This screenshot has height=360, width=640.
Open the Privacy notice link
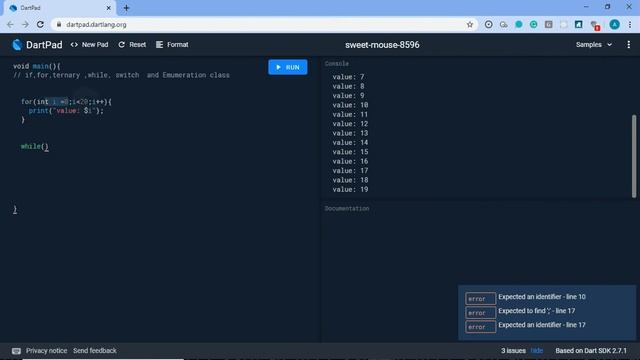47,351
